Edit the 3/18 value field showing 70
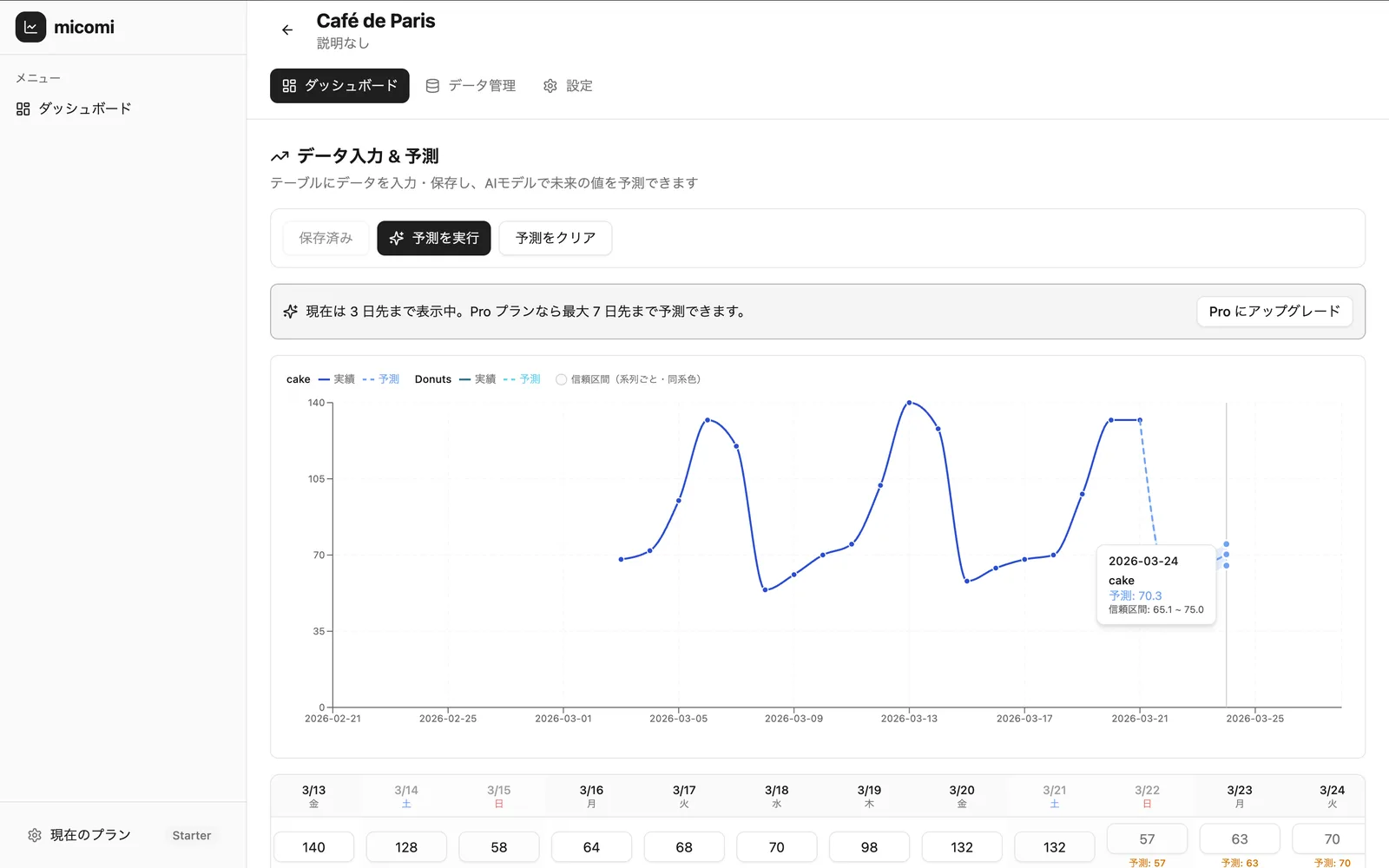The image size is (1389, 868). click(x=777, y=847)
